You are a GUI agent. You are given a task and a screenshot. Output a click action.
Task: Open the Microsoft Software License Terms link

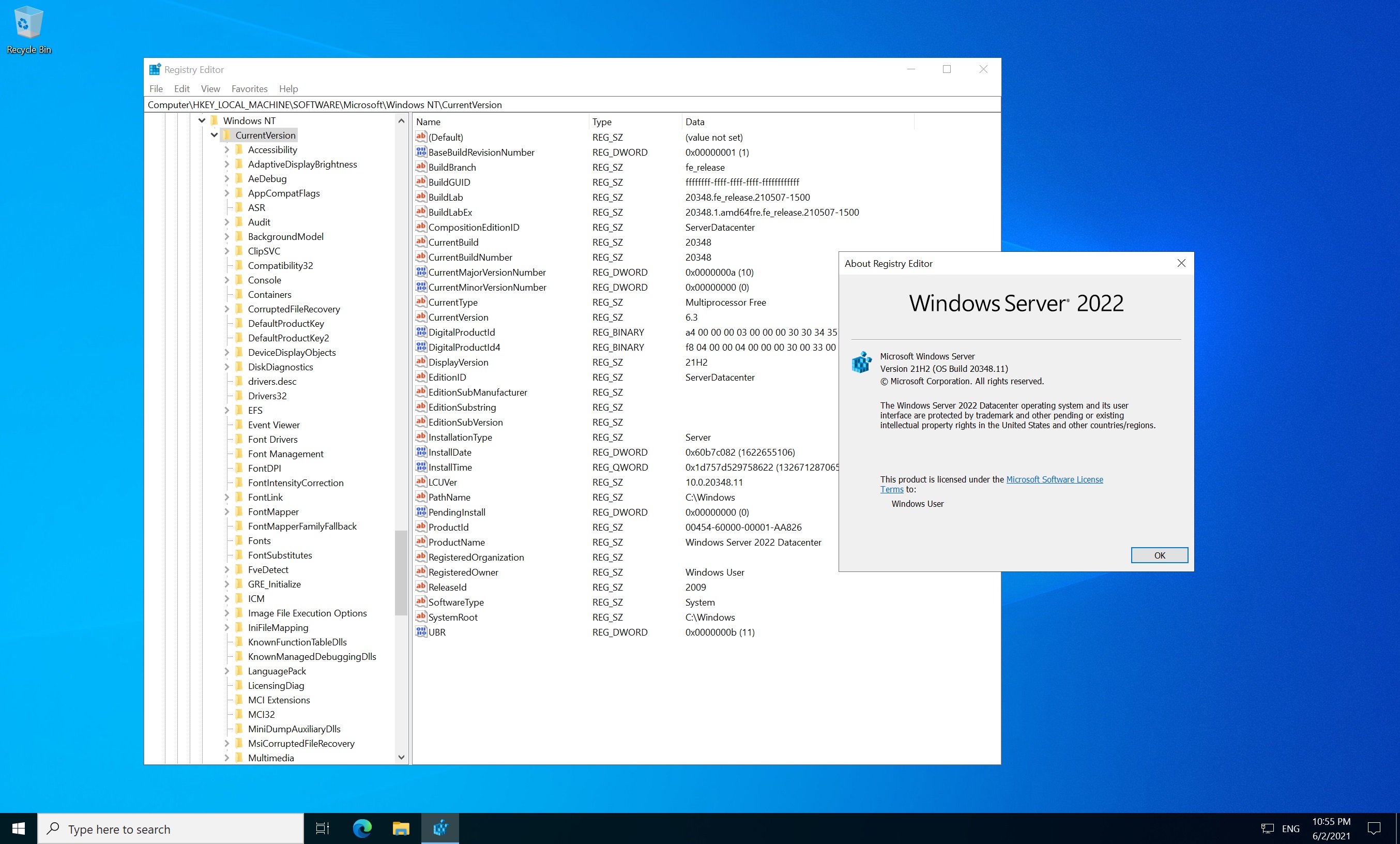click(x=1054, y=479)
